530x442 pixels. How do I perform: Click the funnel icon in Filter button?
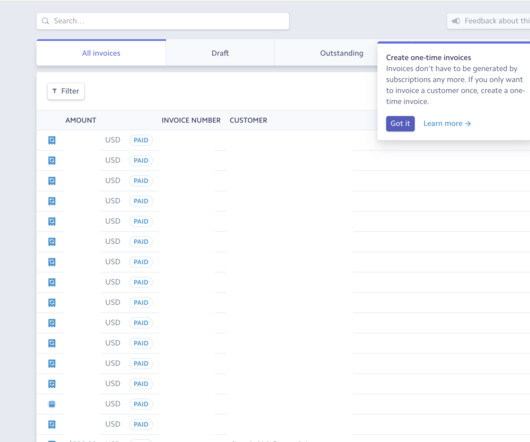pos(54,91)
